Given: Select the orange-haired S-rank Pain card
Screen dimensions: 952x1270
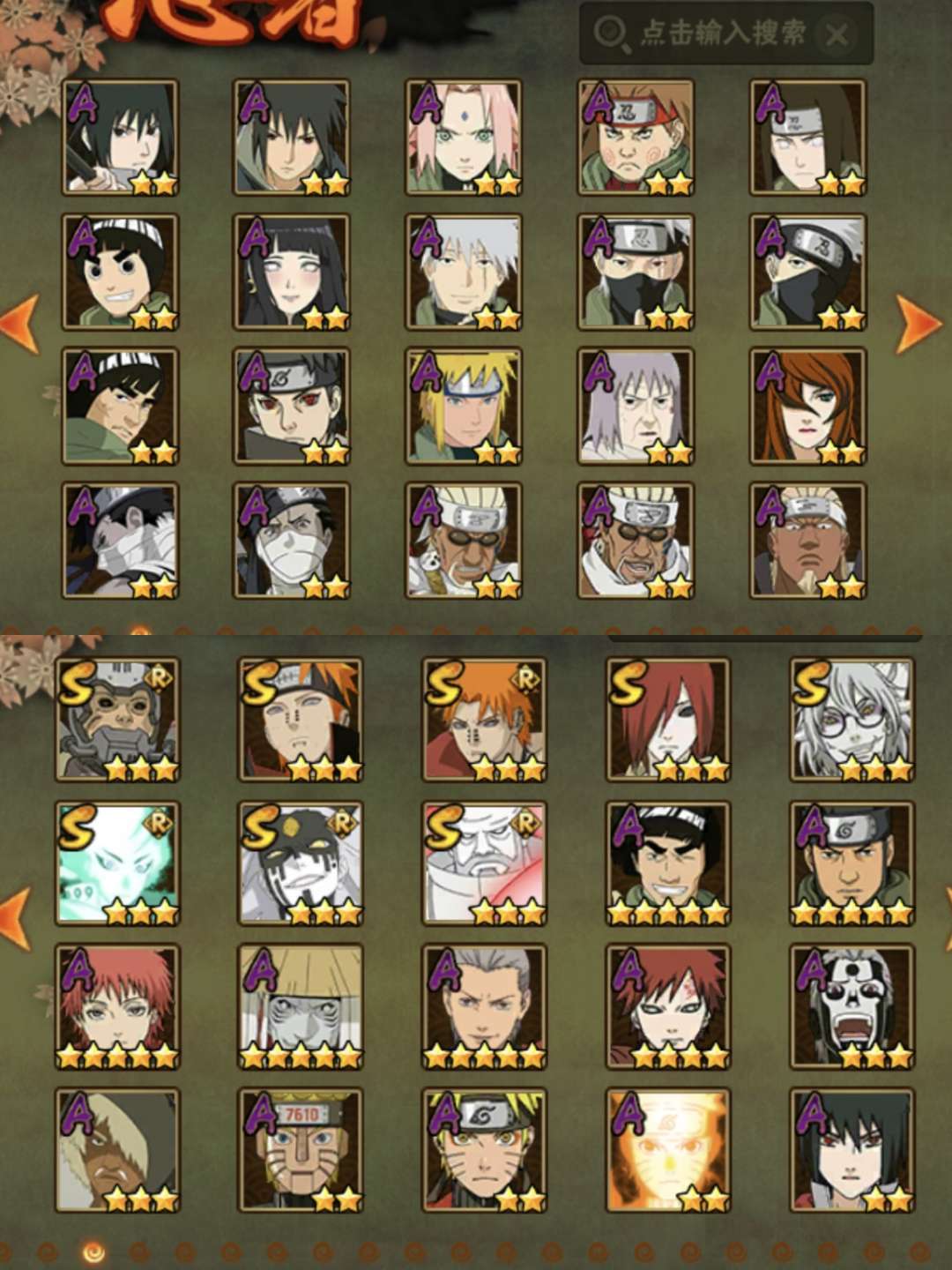Looking at the screenshot, I should [484, 720].
